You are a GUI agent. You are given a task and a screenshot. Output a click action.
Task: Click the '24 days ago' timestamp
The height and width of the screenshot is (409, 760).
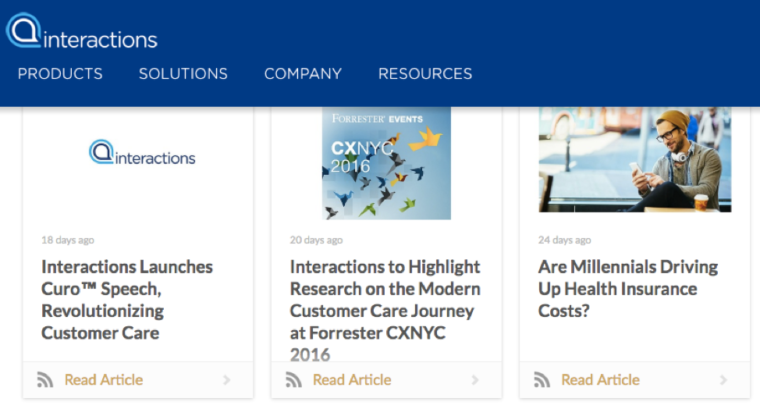tap(565, 240)
